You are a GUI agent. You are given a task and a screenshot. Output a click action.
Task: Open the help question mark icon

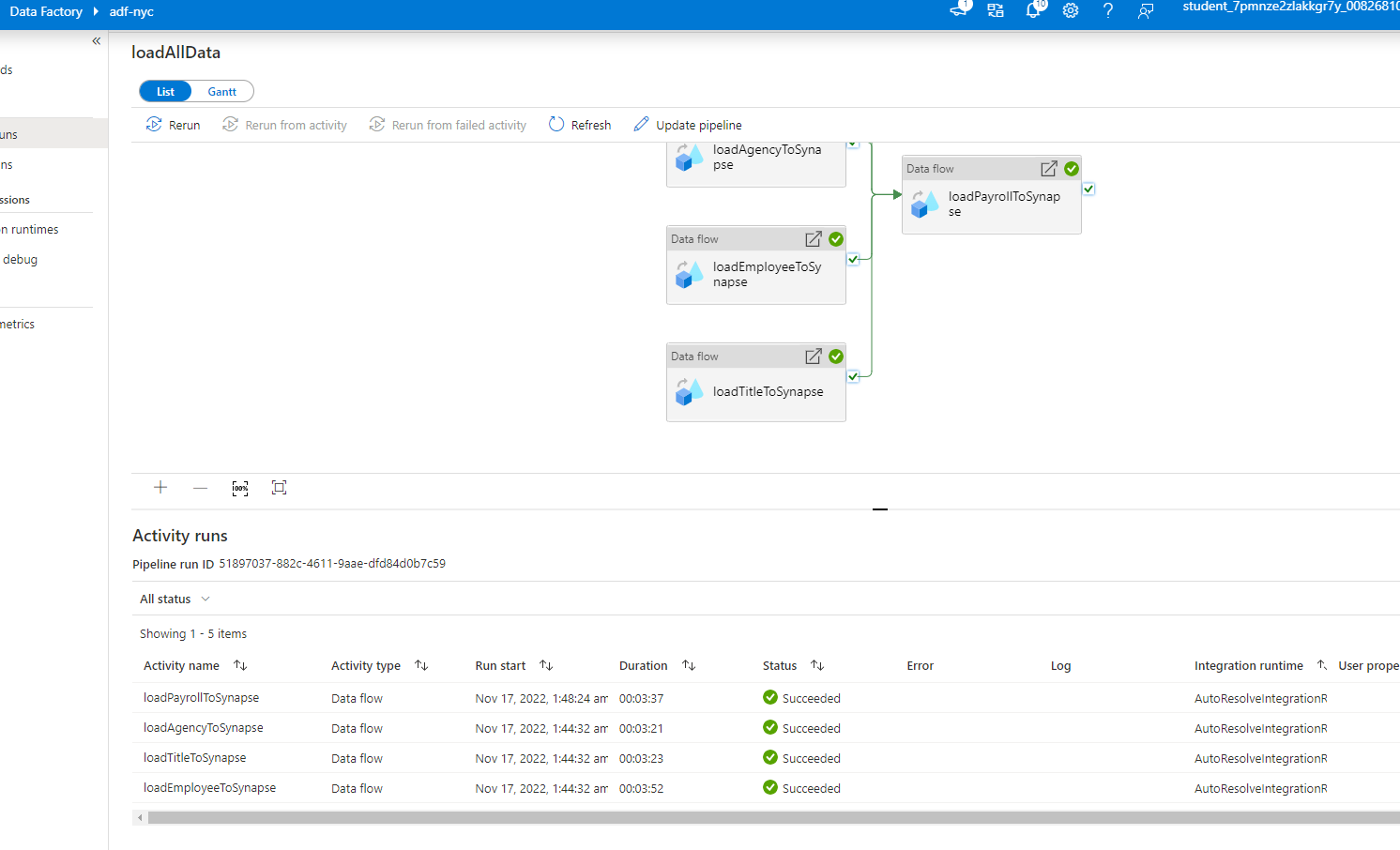(1108, 10)
